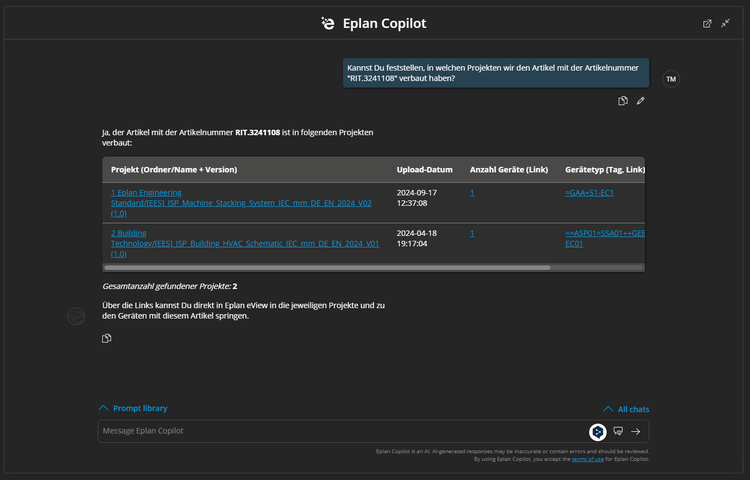Click the Anzahl Geräte (Link) column header
The height and width of the screenshot is (480, 750).
pyautogui.click(x=509, y=170)
